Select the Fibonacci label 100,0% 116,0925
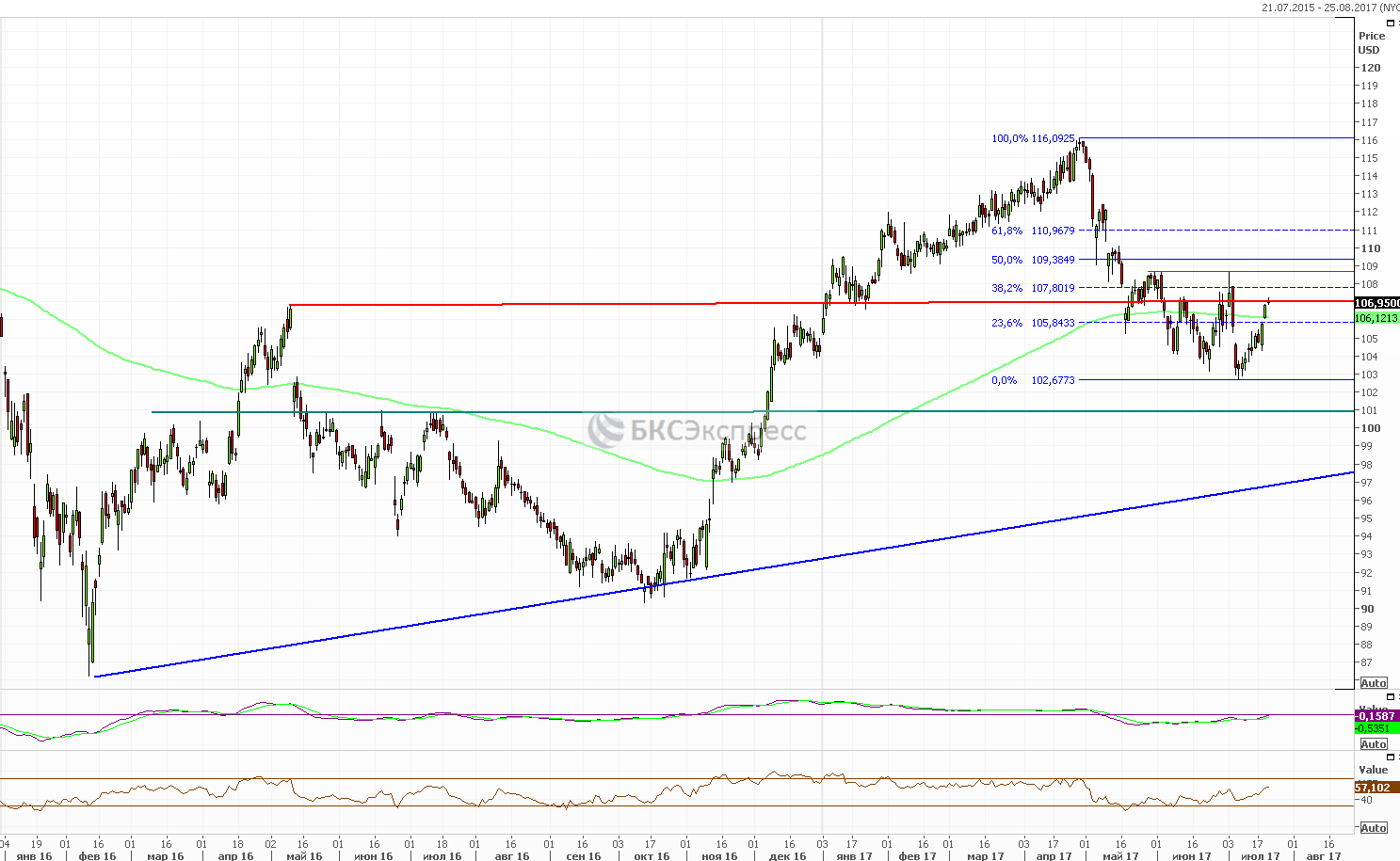 coord(1033,138)
